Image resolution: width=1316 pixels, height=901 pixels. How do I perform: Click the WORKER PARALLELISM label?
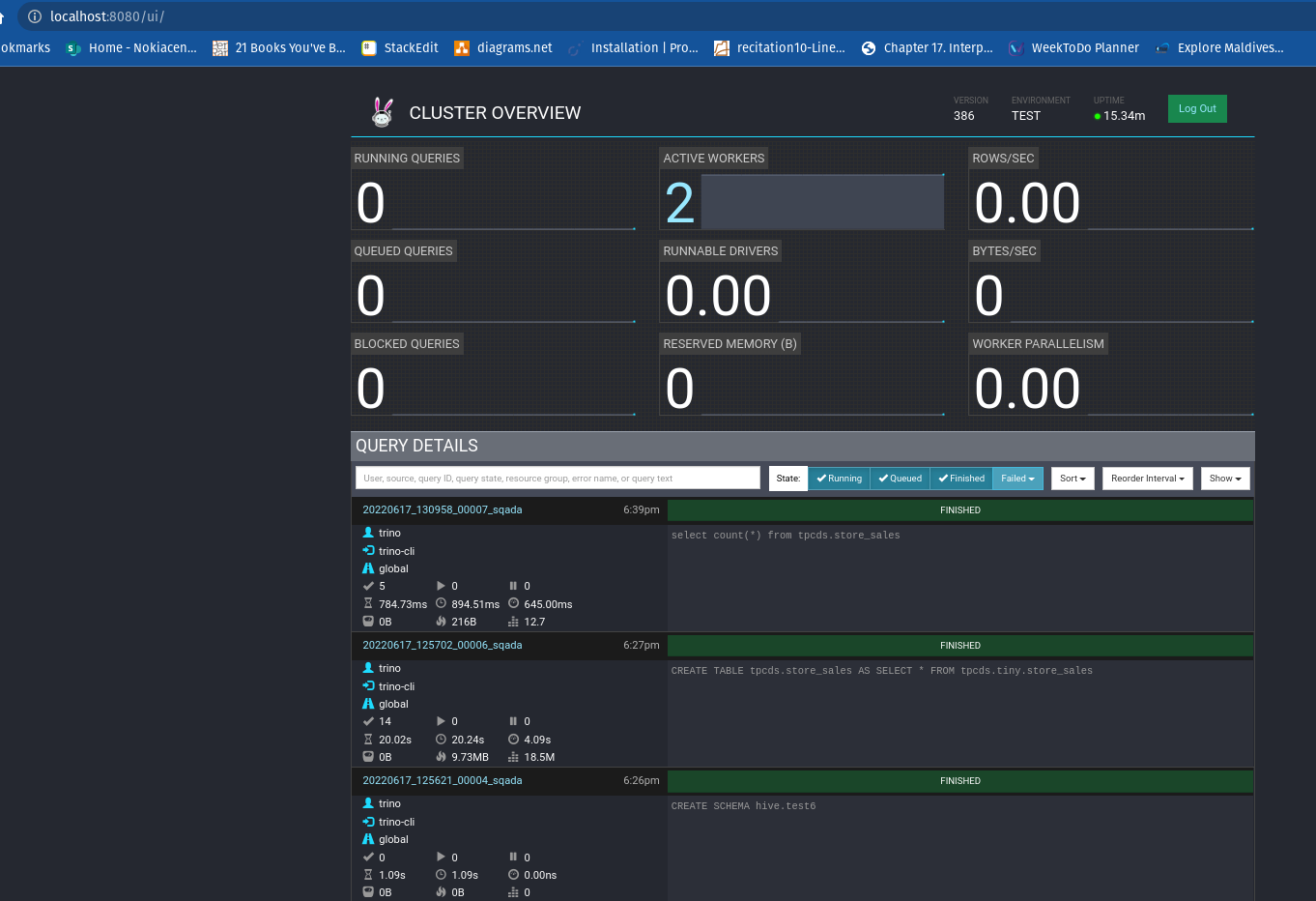1038,344
